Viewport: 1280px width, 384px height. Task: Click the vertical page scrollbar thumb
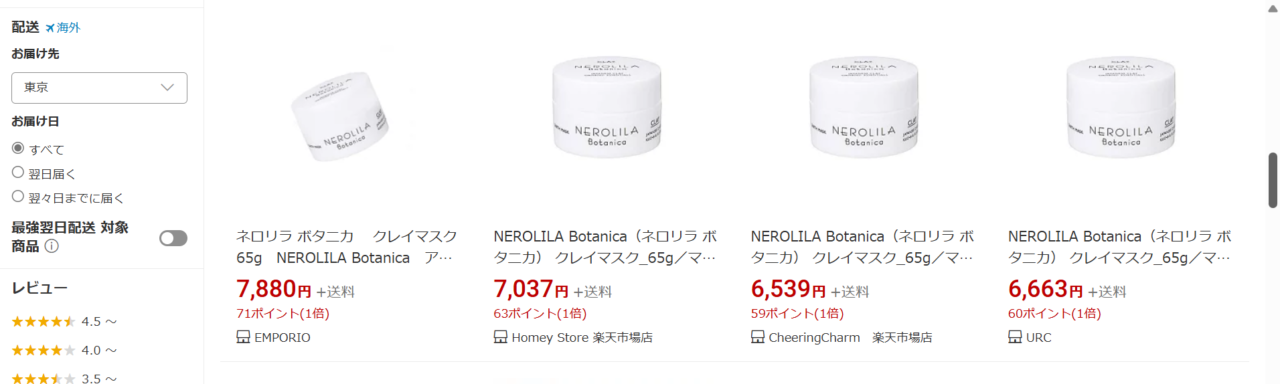(x=1273, y=180)
